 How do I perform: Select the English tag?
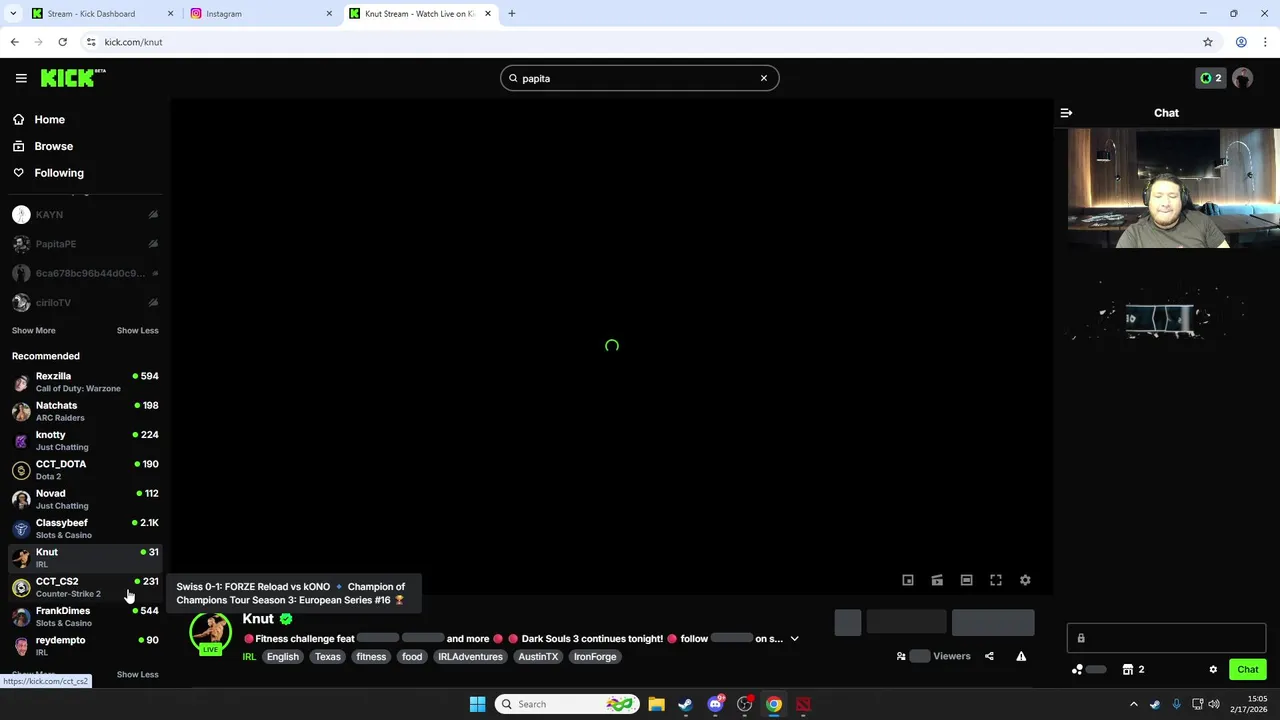click(x=283, y=657)
